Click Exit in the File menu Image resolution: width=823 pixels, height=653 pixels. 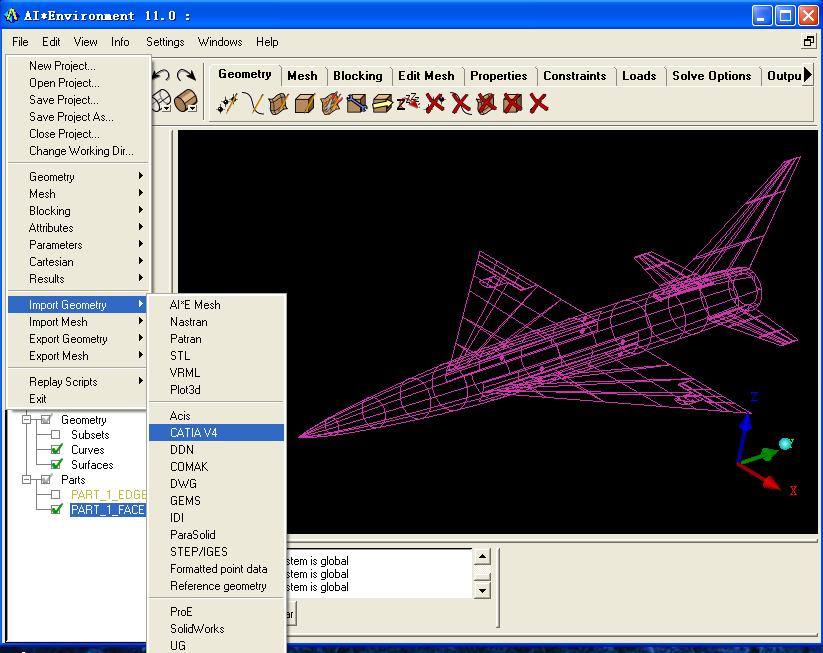pos(79,398)
